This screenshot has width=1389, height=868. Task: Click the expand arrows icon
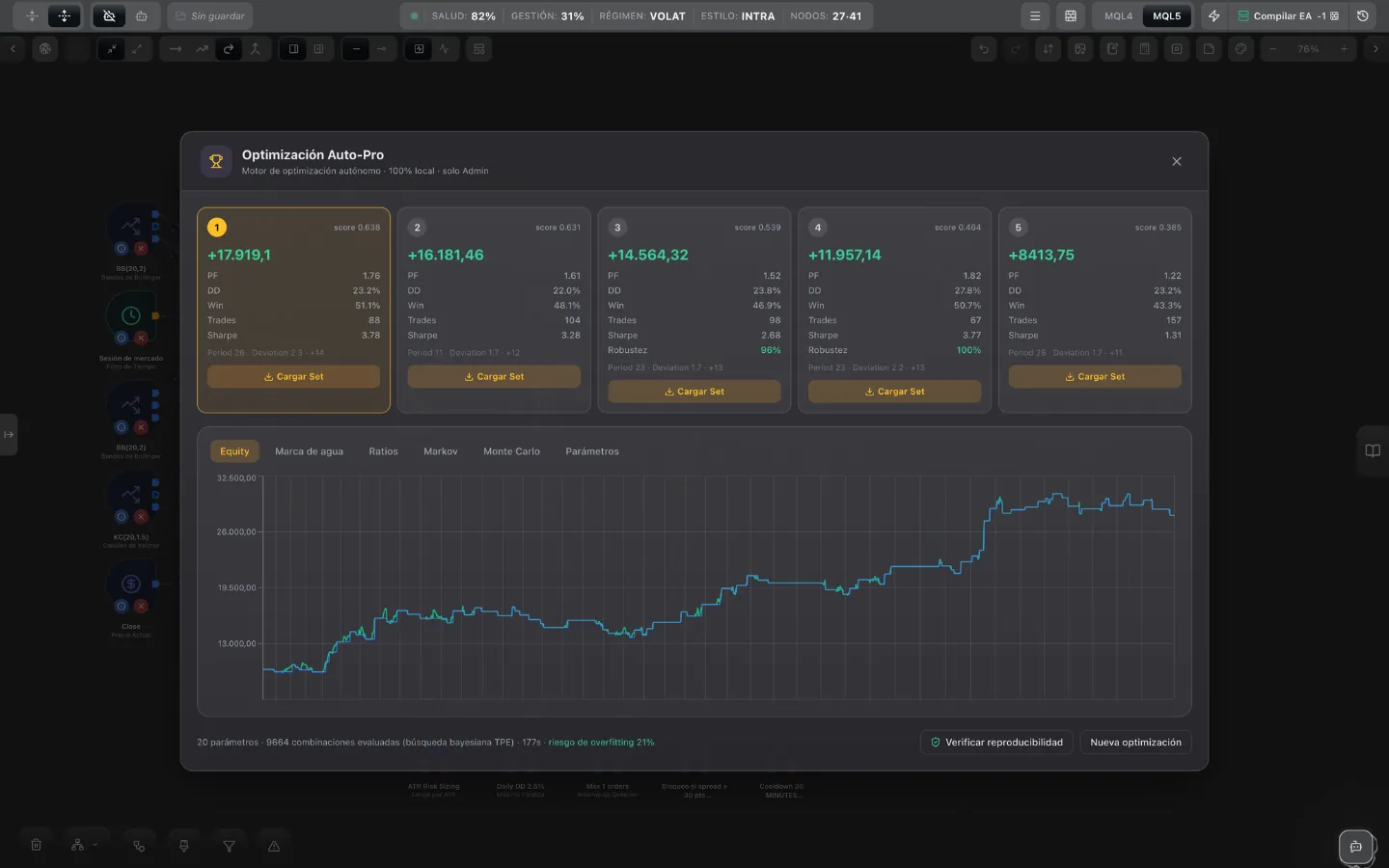[x=137, y=49]
